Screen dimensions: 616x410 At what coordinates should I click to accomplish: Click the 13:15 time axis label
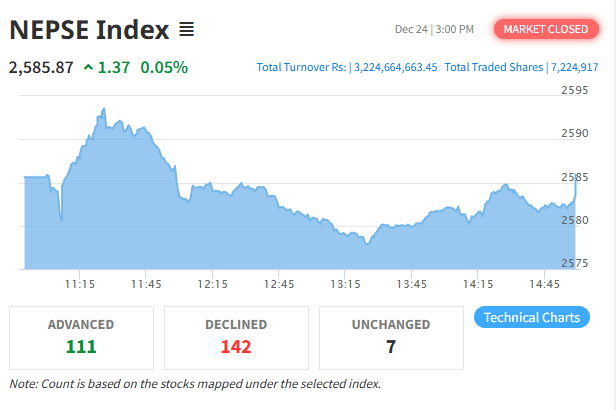click(x=345, y=284)
